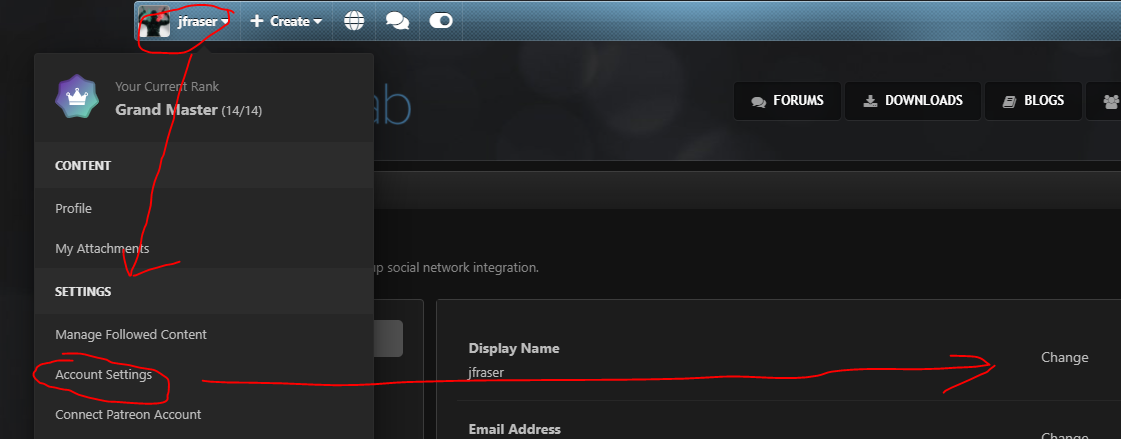Click the Display Name value jfraser
This screenshot has width=1121, height=439.
[x=485, y=373]
